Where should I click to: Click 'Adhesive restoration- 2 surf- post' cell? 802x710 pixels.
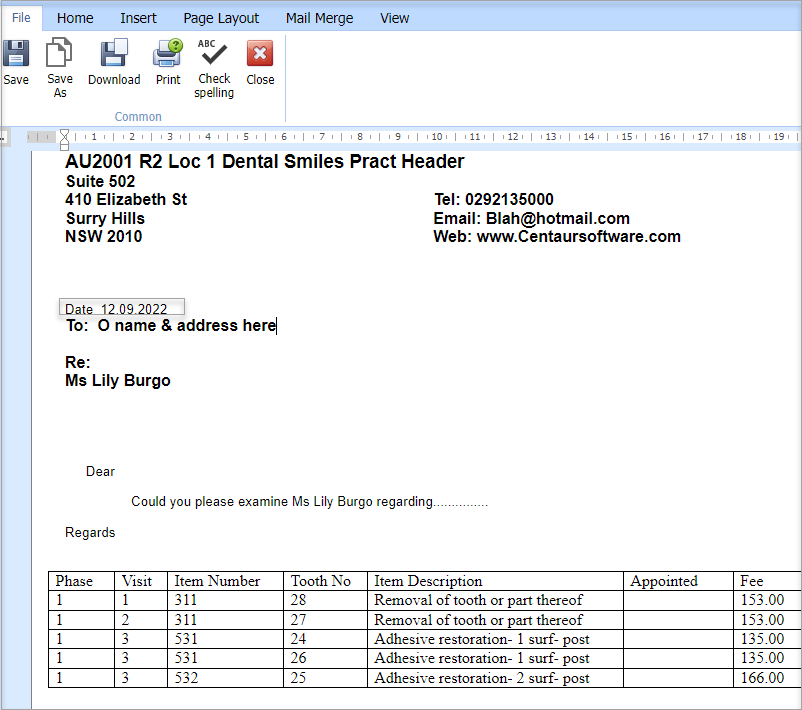point(495,678)
